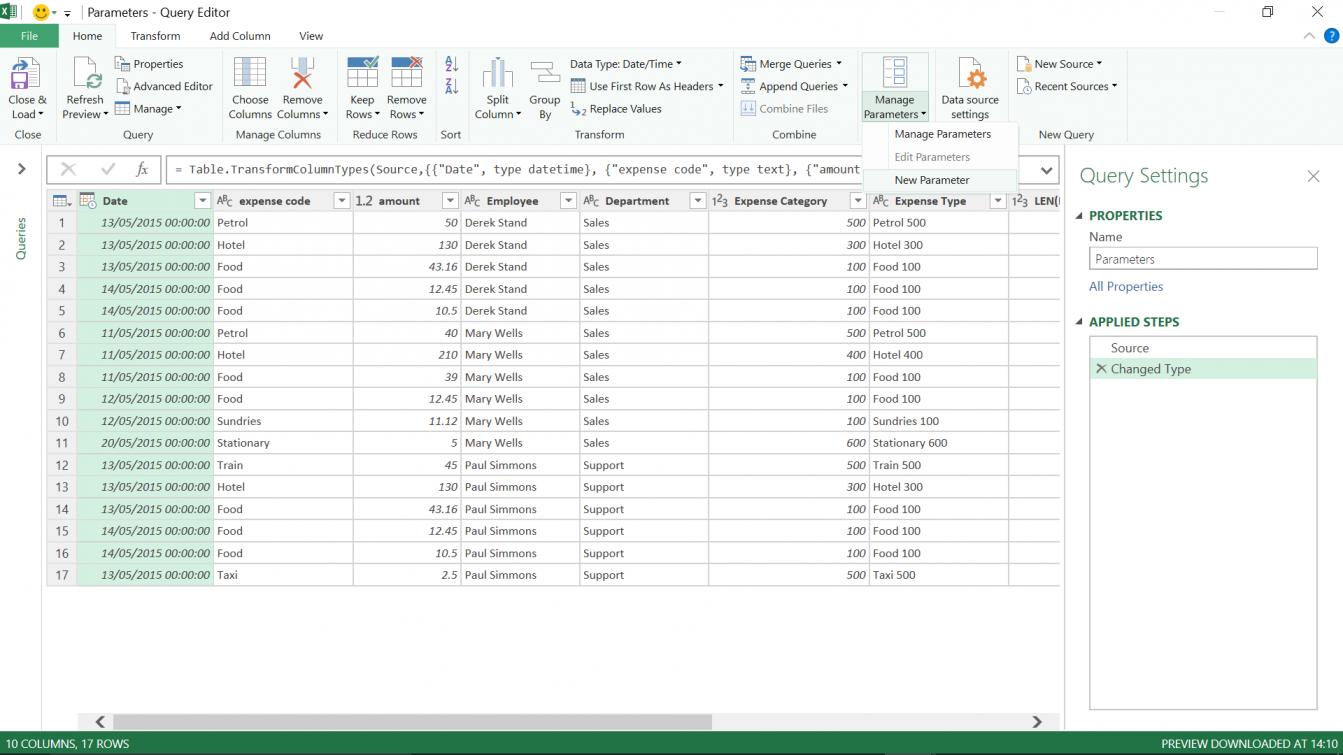Click the Remove Columns icon

click(x=302, y=74)
